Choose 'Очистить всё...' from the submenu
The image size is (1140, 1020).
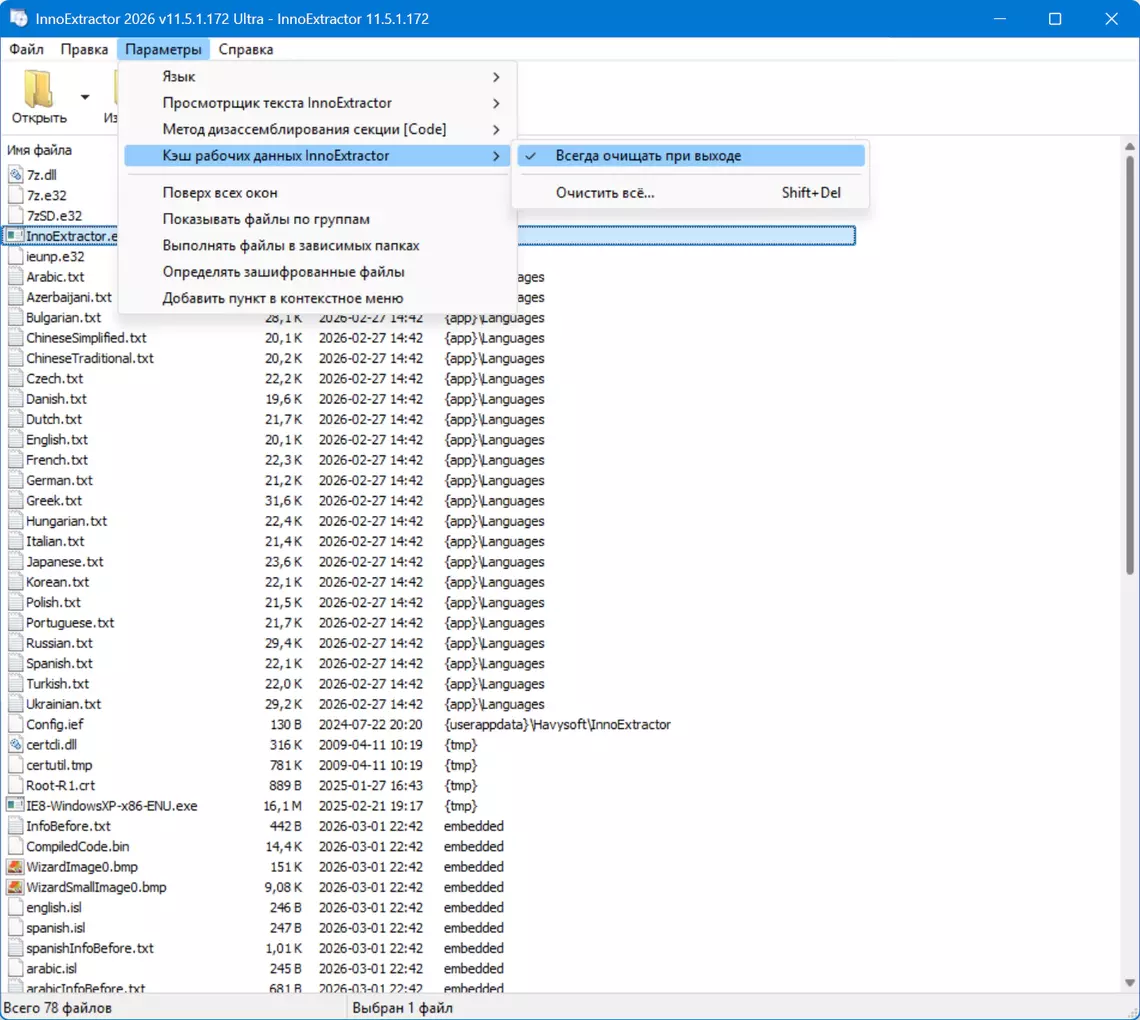point(605,193)
